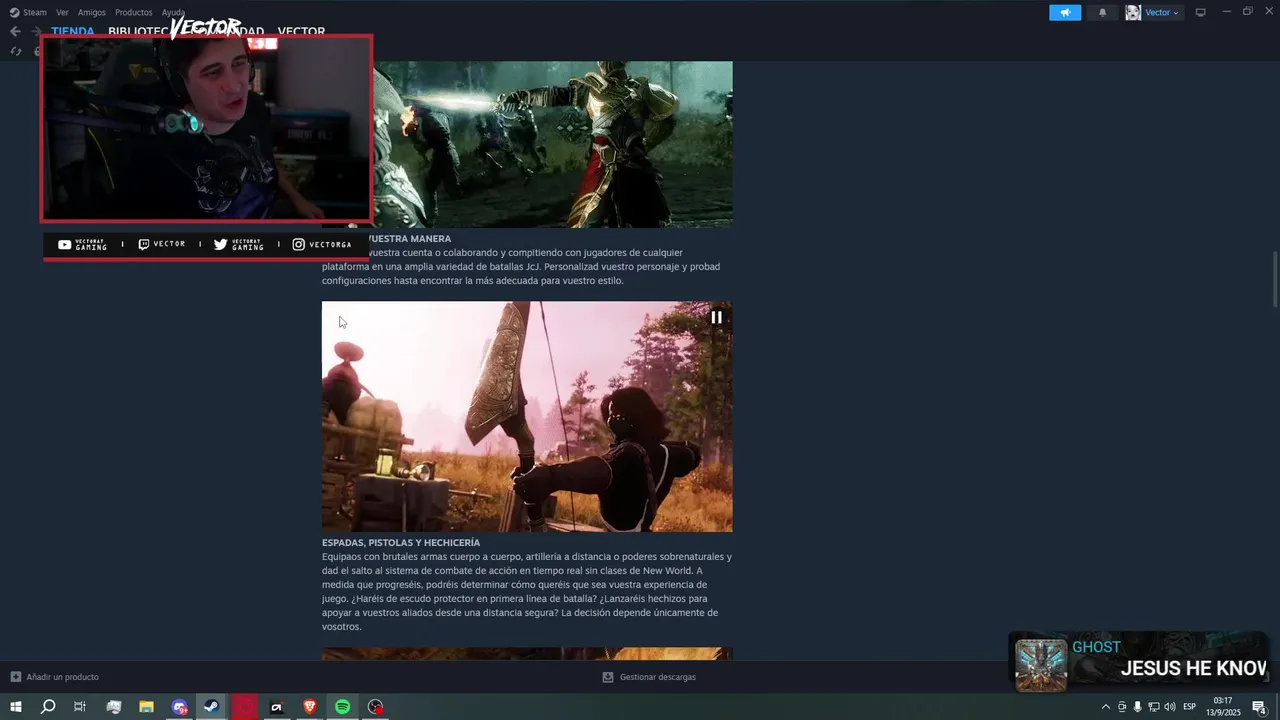Screen dimensions: 1280x720
Task: Open the Windows Action Center
Action: pos(1260,707)
